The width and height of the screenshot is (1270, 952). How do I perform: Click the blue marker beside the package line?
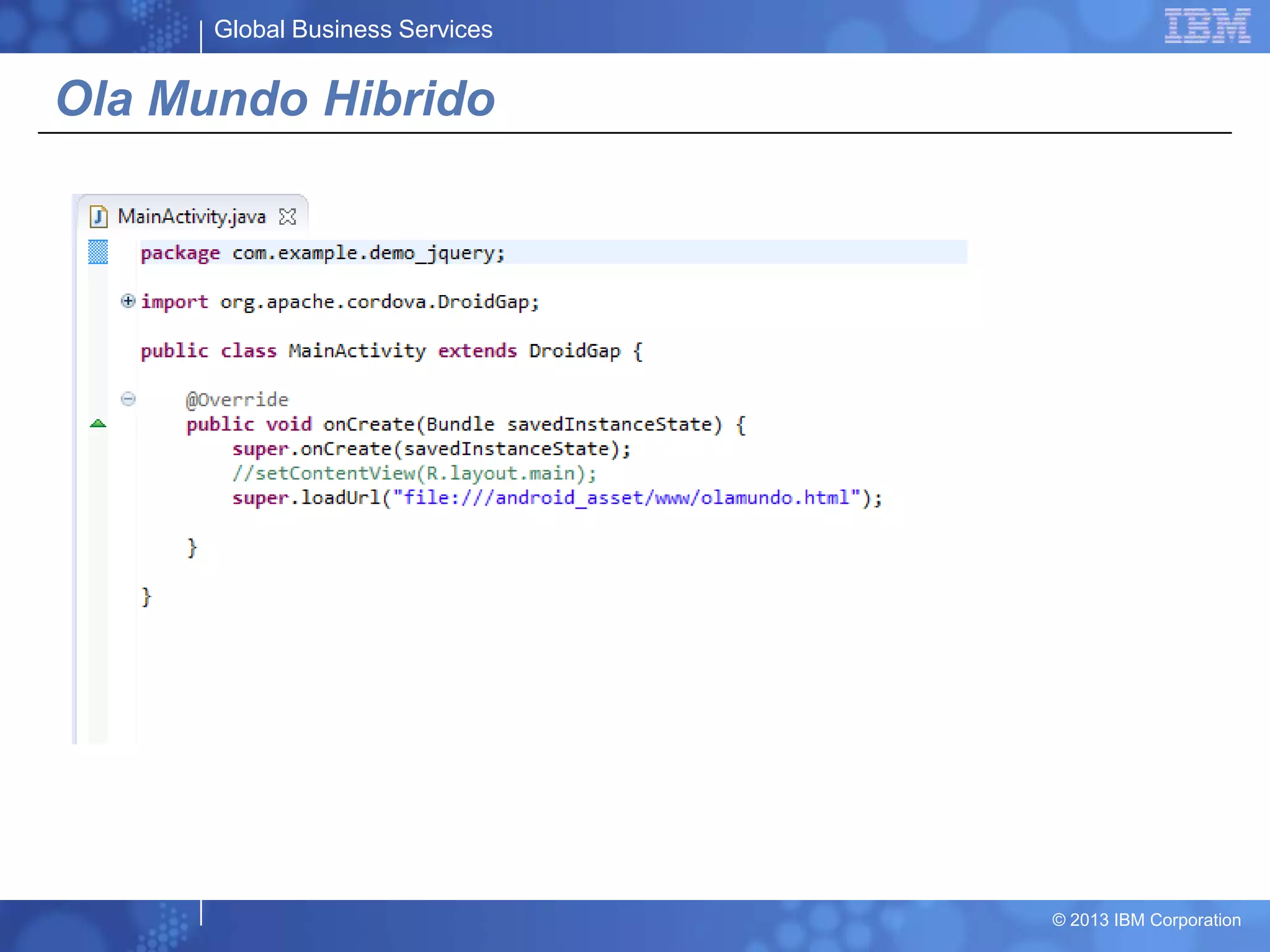98,252
